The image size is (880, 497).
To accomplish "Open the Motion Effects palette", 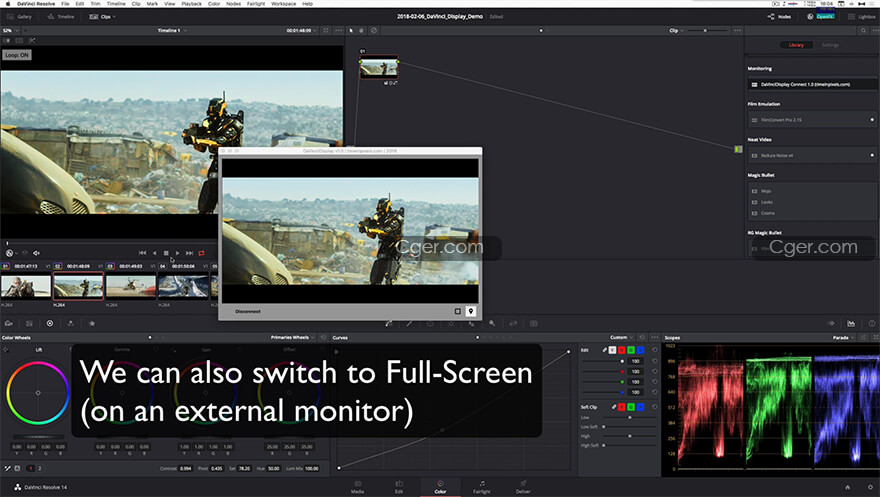I will [x=92, y=323].
